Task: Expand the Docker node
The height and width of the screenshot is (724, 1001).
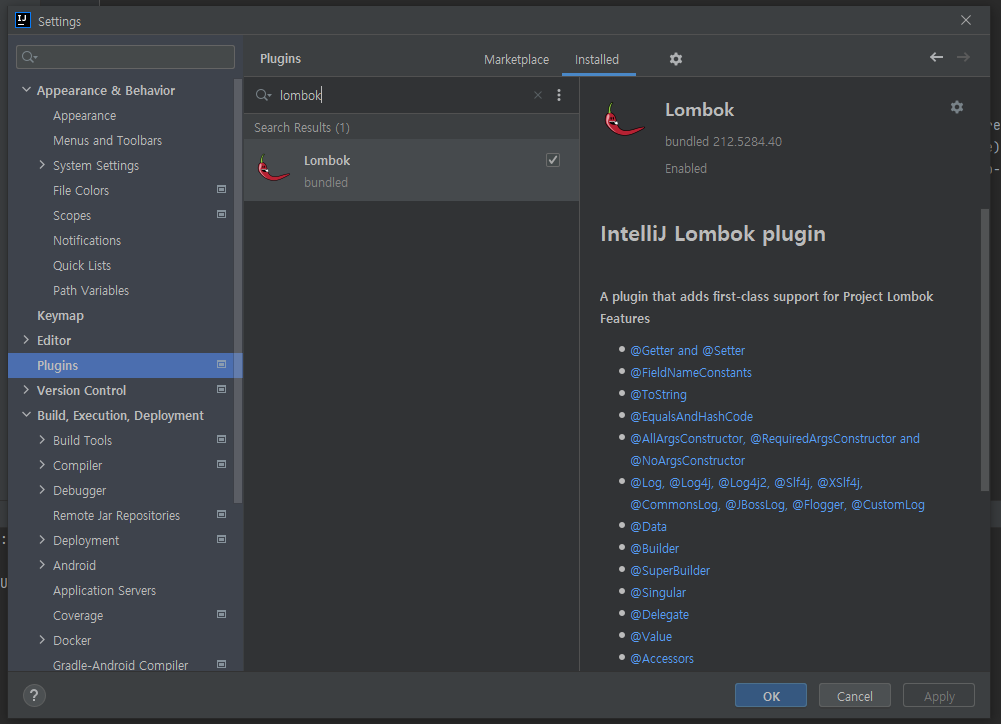Action: tap(42, 640)
